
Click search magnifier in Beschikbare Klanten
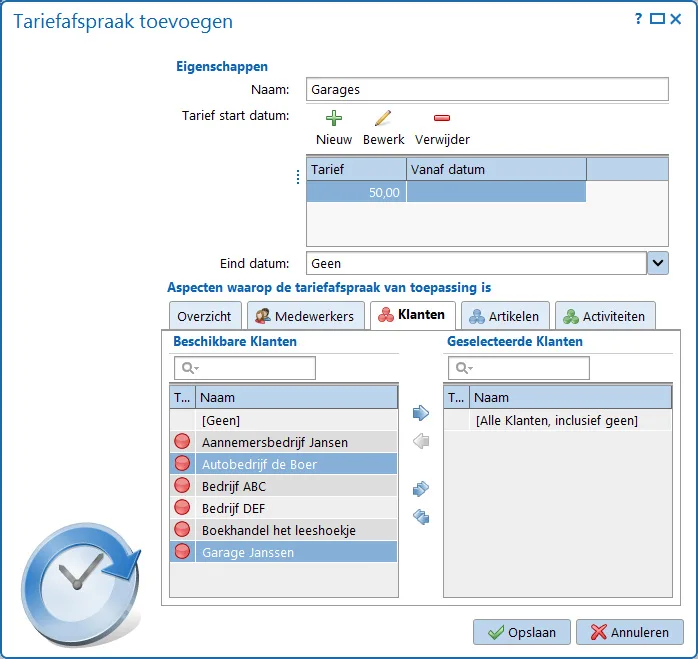coord(190,368)
